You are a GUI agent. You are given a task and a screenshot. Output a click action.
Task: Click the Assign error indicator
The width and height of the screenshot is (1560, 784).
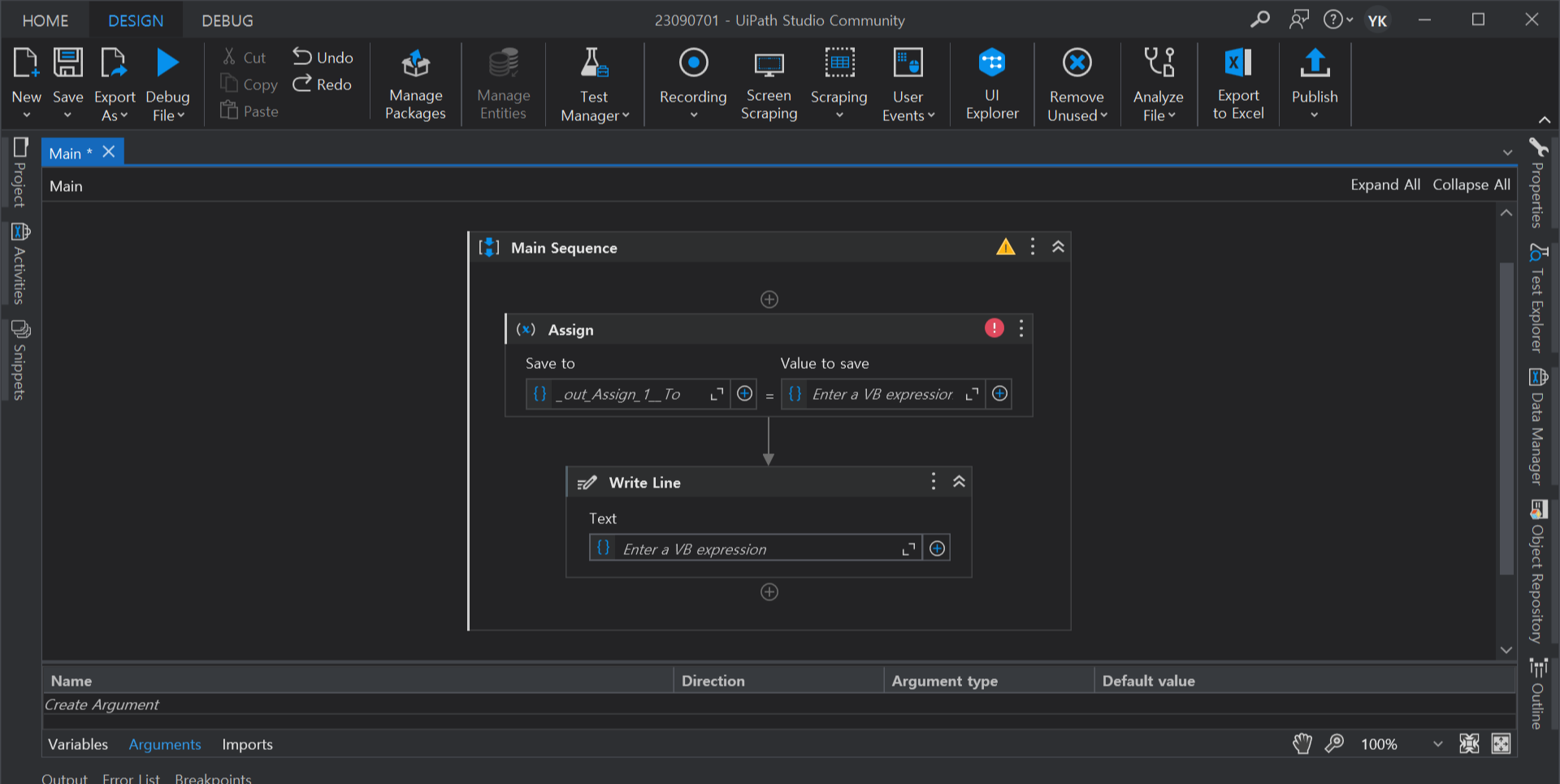pos(994,328)
